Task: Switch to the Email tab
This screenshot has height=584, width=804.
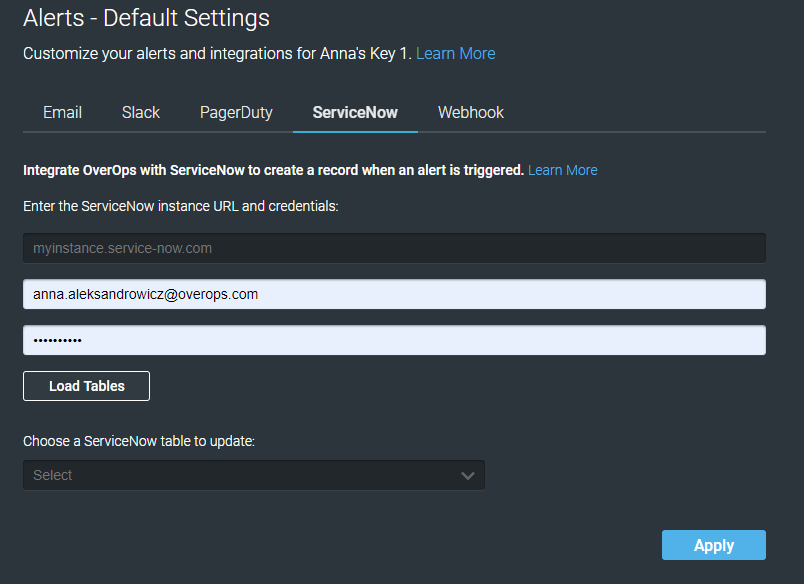Action: tap(62, 112)
